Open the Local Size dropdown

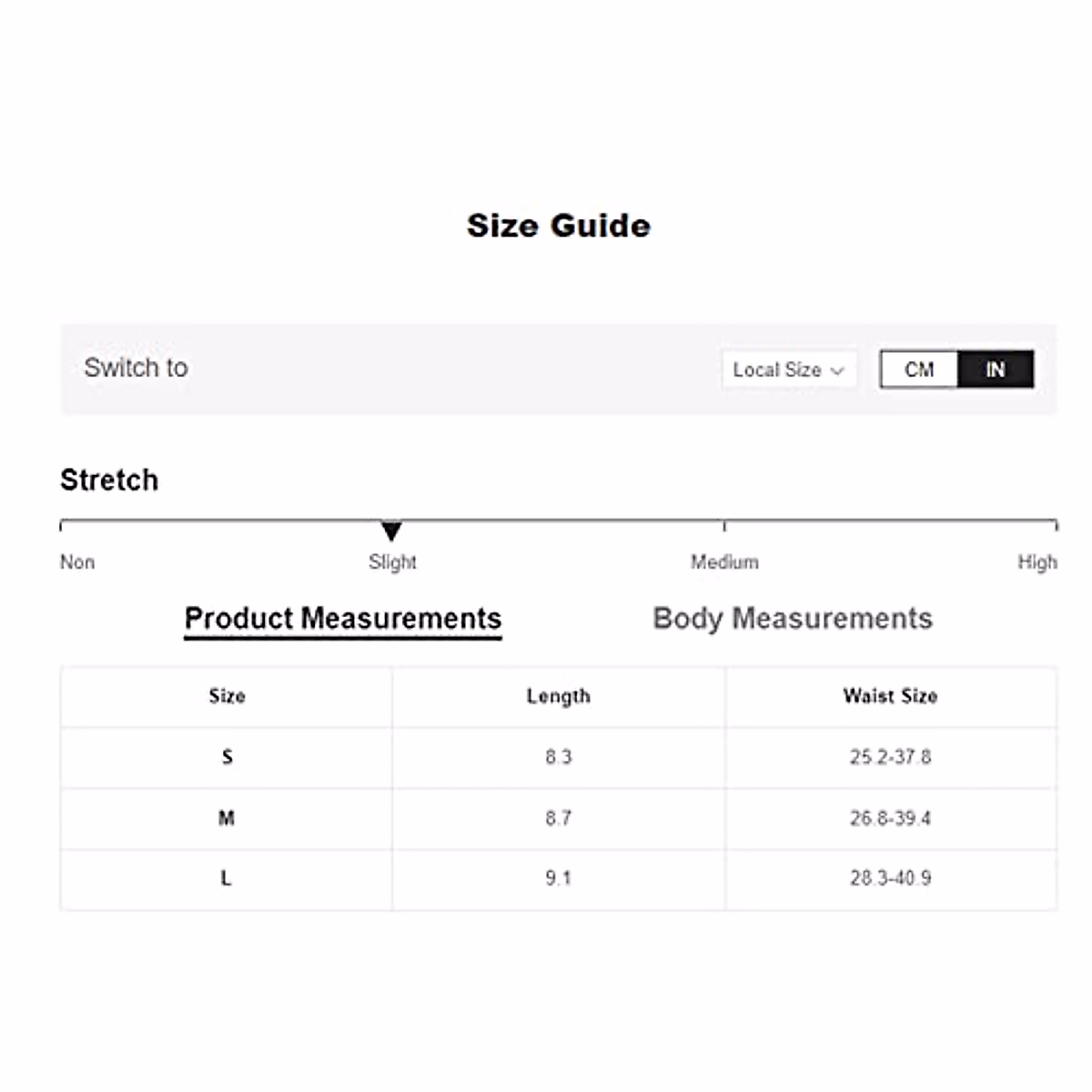point(788,369)
